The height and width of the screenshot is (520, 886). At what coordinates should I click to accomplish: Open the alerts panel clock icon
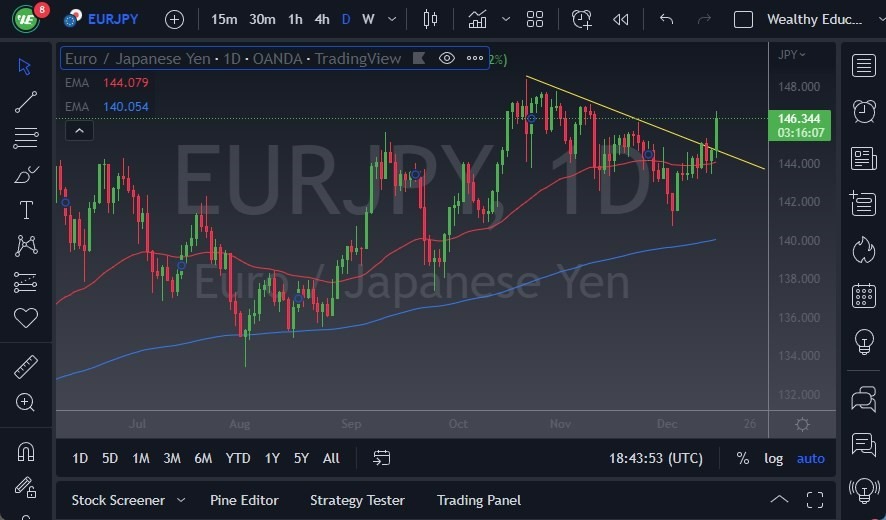pos(864,112)
